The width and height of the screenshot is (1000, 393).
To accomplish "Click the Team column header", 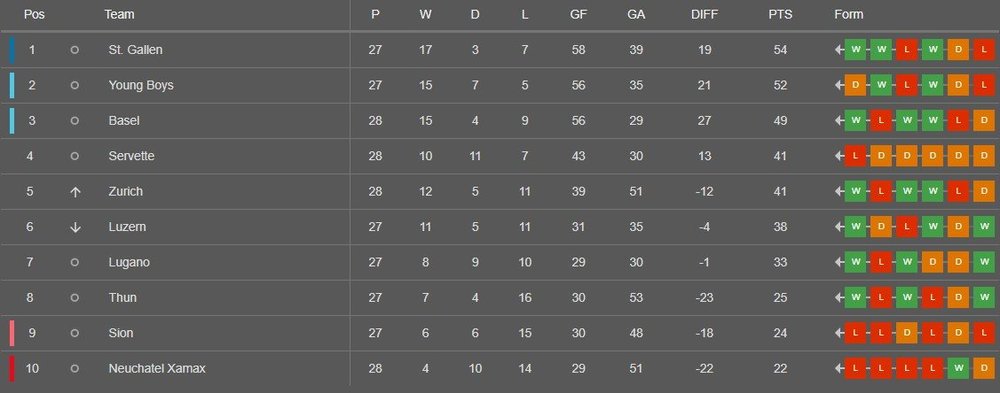I will [x=119, y=14].
